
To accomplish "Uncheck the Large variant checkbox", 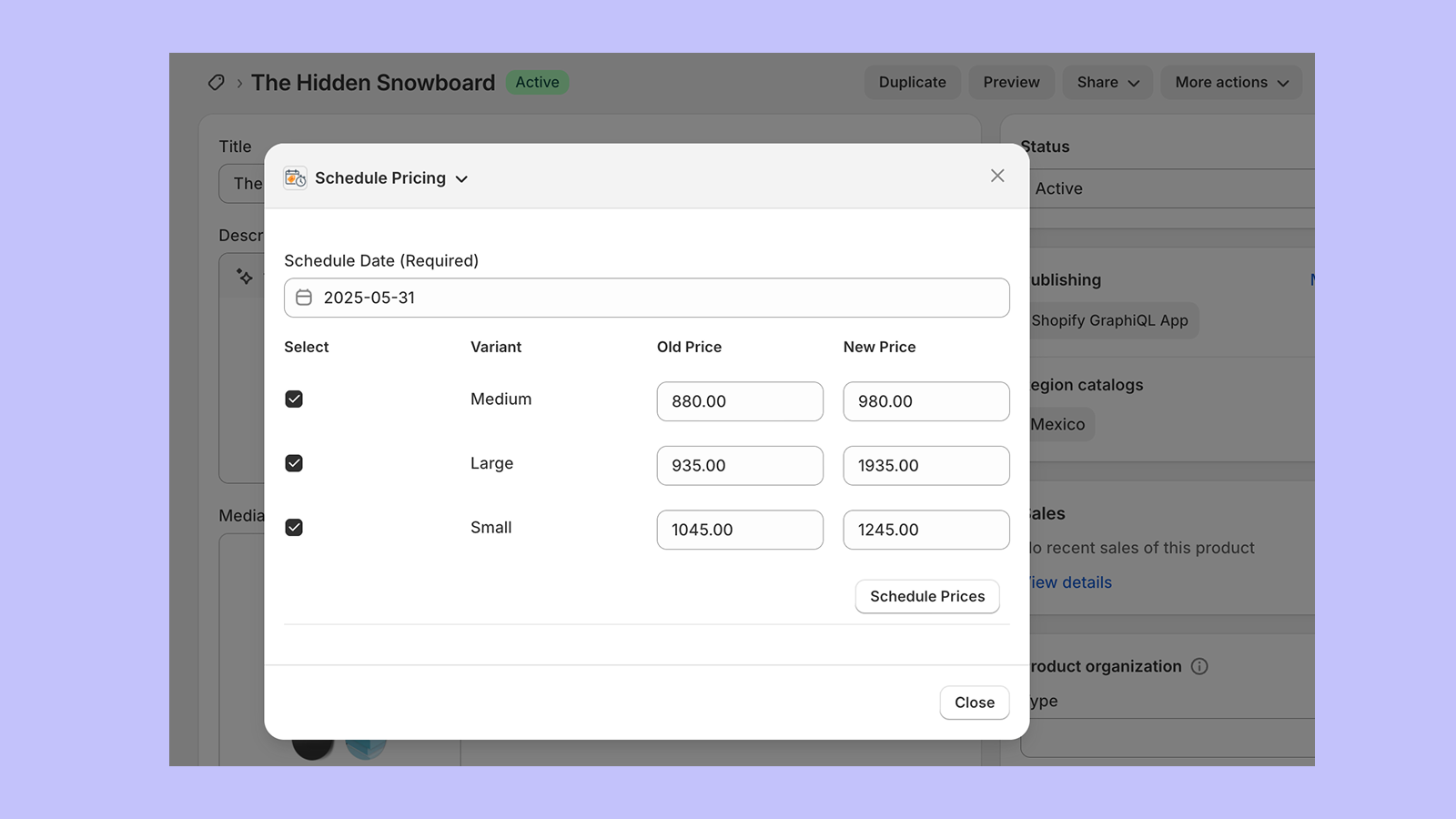I will [294, 462].
